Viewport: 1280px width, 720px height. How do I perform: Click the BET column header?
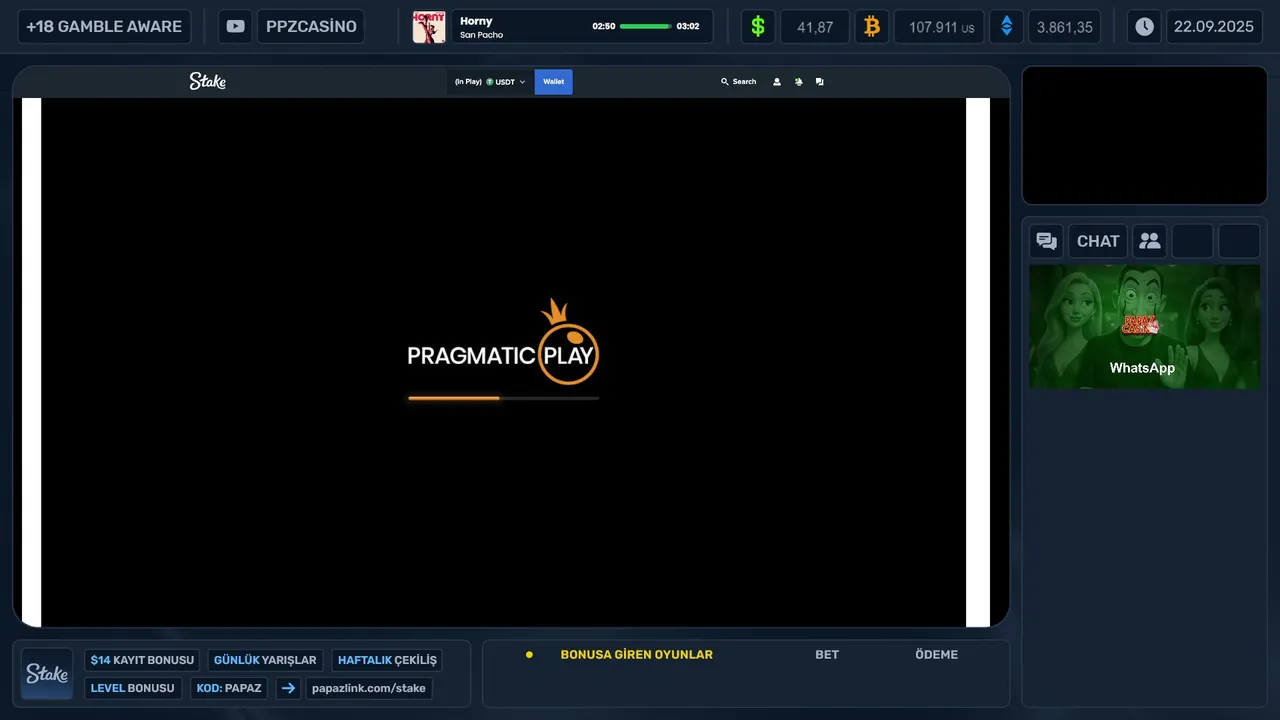click(827, 655)
